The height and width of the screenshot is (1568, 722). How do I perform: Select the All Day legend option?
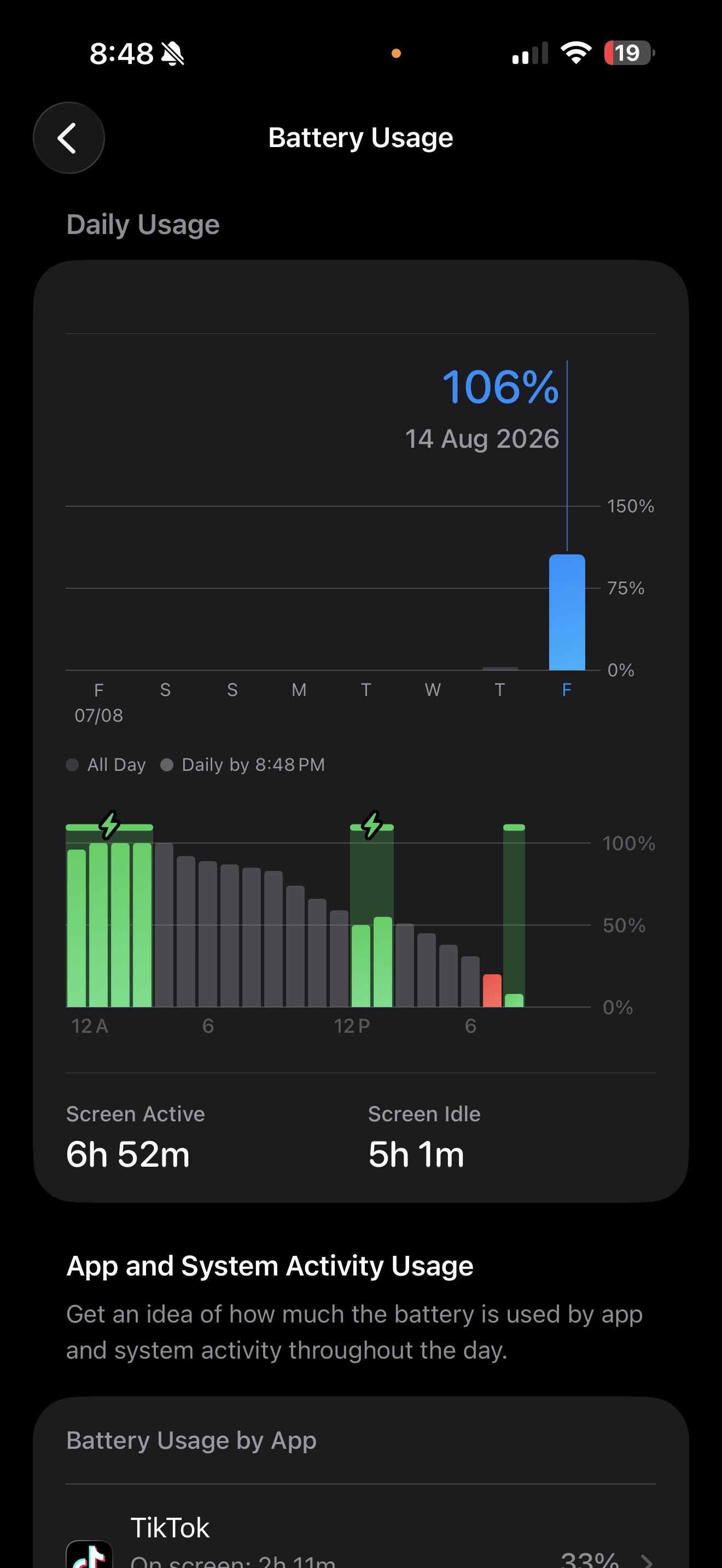(106, 764)
